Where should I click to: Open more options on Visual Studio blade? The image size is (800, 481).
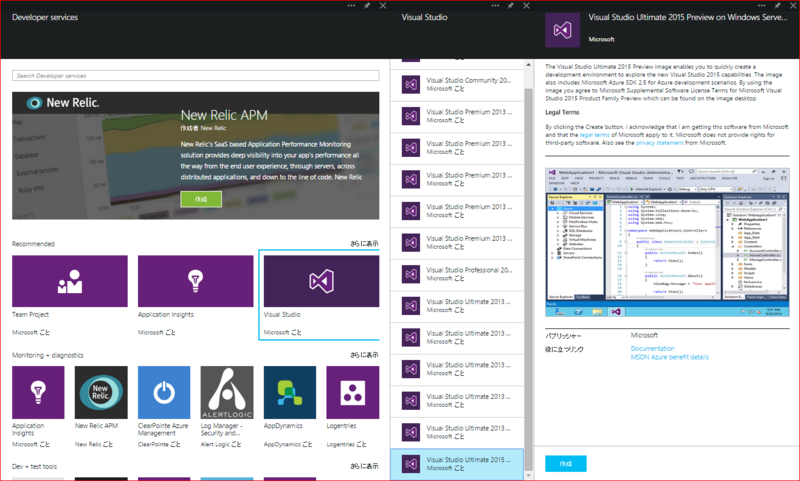(x=495, y=6)
